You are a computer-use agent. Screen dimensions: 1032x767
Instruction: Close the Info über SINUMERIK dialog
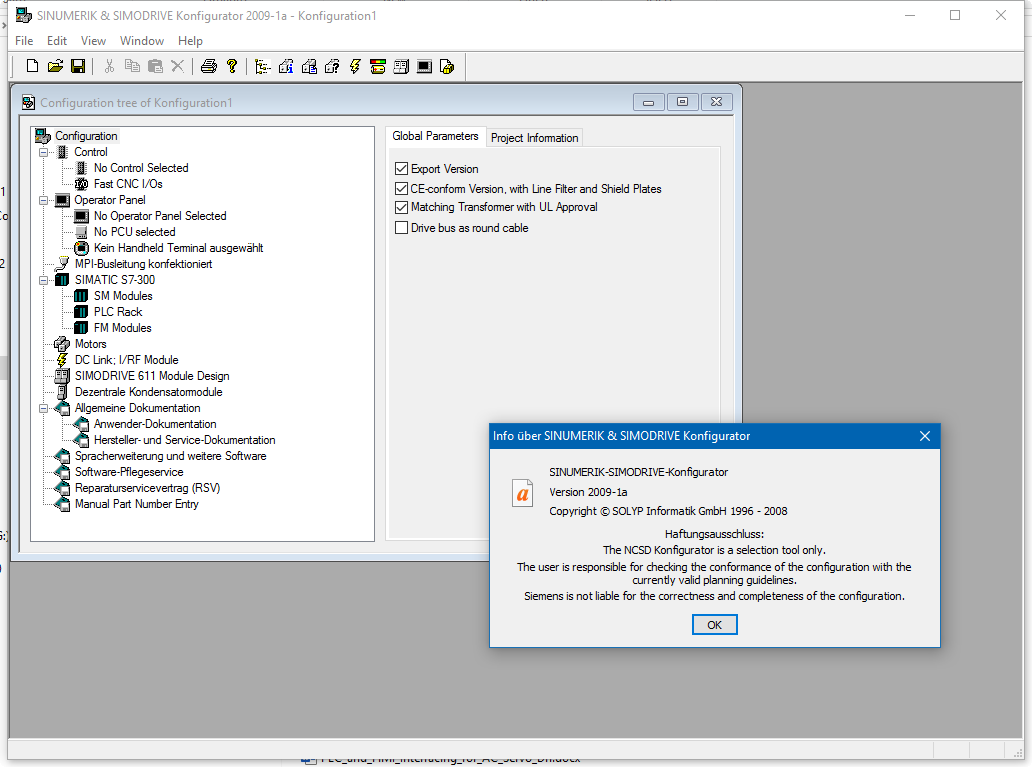pyautogui.click(x=925, y=436)
